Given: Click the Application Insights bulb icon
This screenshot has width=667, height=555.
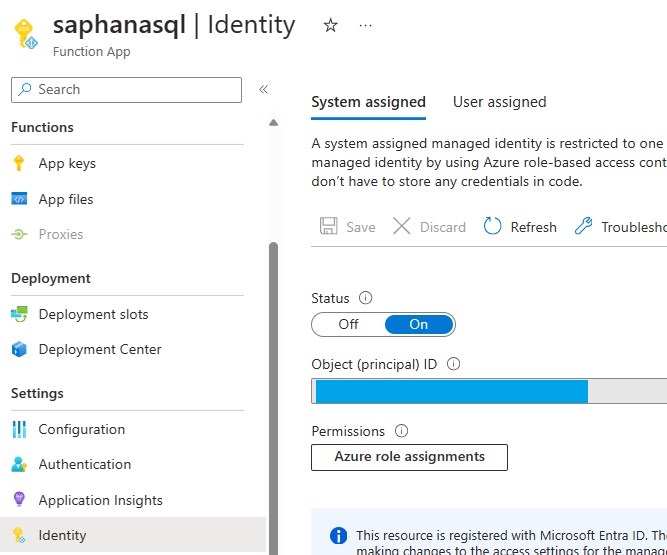Looking at the screenshot, I should [19, 499].
